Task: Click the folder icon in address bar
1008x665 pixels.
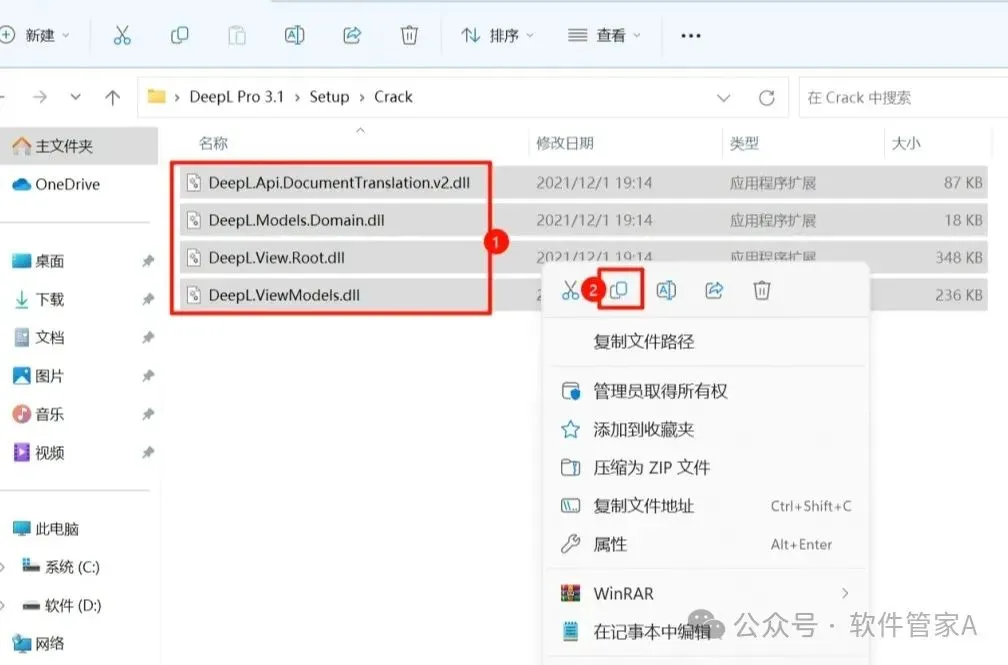Action: (x=157, y=96)
